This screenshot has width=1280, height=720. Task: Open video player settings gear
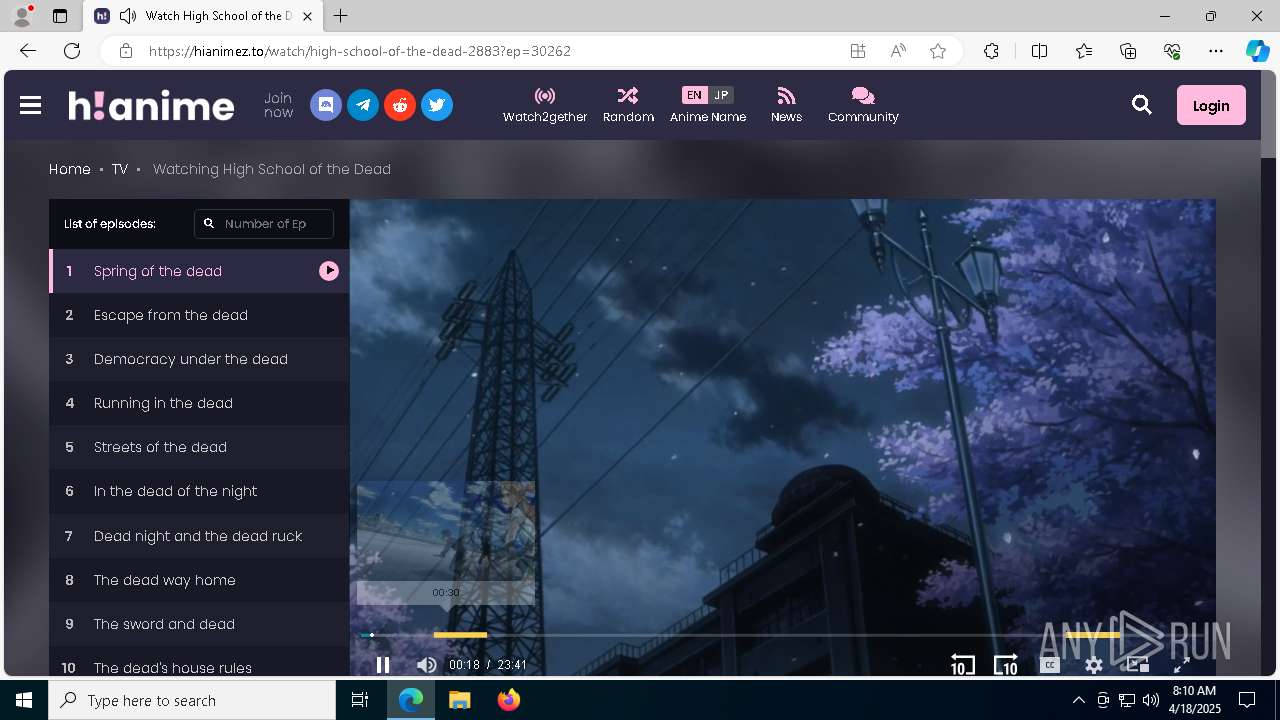[1094, 665]
